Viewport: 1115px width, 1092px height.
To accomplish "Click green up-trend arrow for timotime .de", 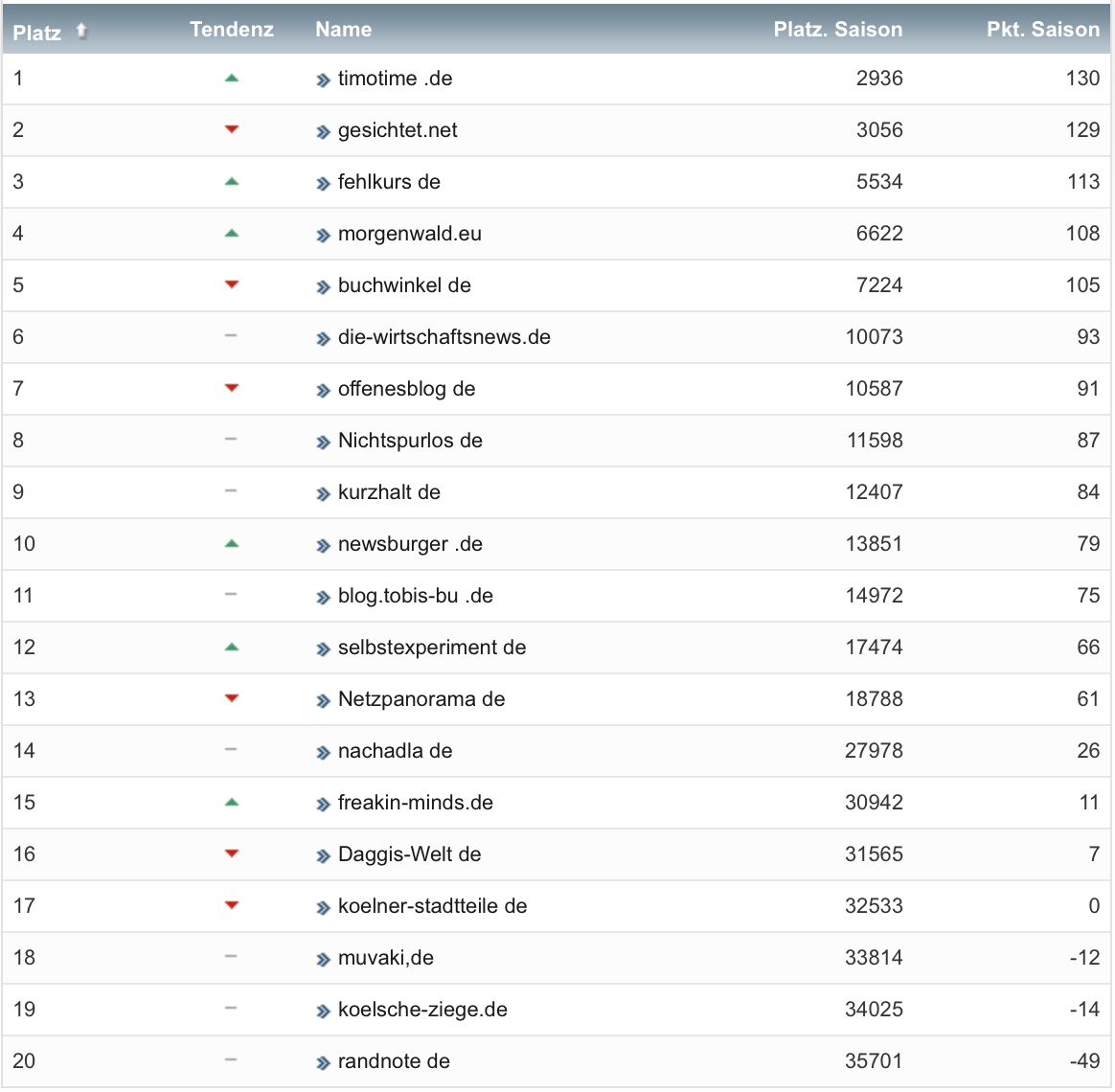I will [x=231, y=79].
